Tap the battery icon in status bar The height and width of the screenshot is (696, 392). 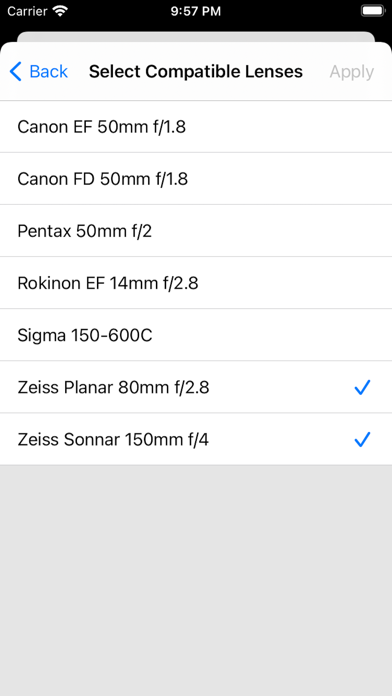pos(372,11)
